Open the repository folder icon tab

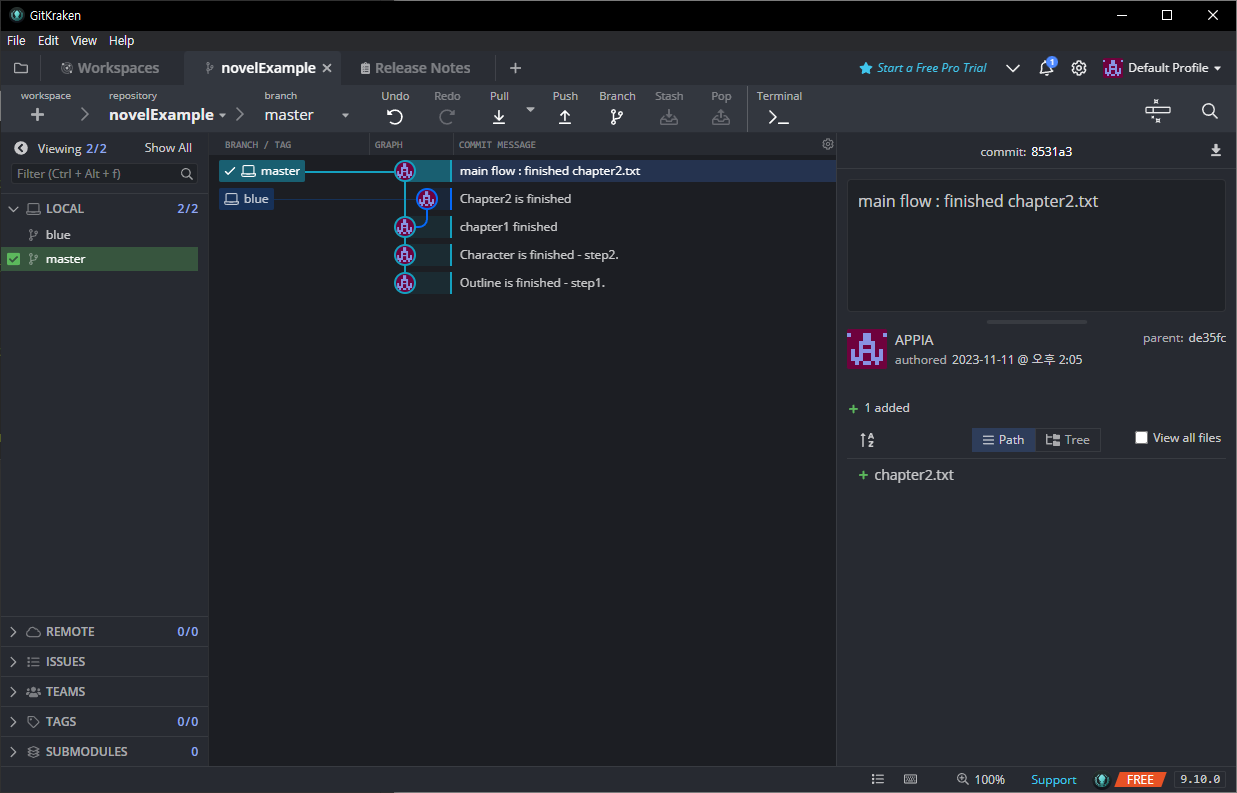[21, 68]
